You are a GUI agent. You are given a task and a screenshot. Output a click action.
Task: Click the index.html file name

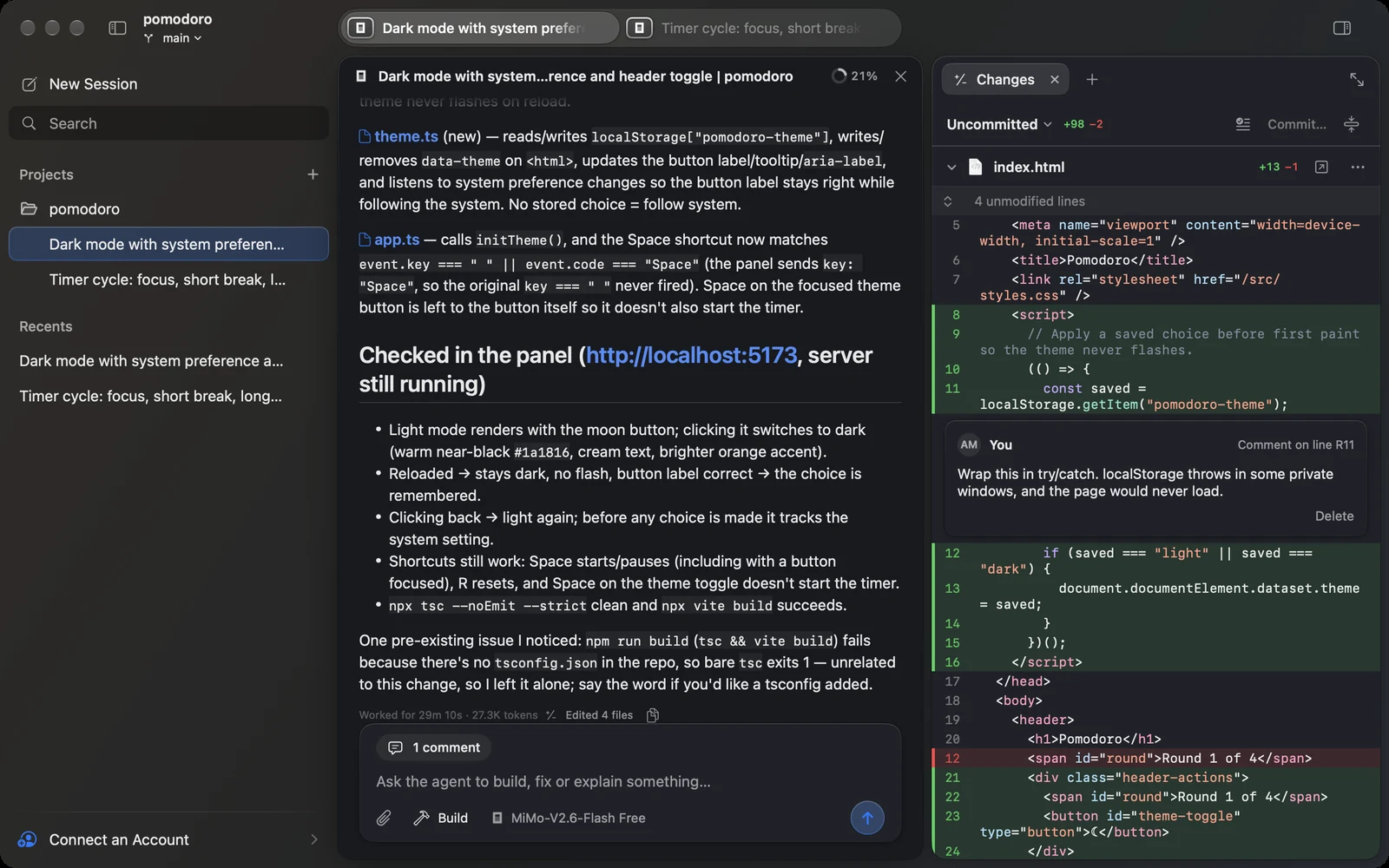1029,167
